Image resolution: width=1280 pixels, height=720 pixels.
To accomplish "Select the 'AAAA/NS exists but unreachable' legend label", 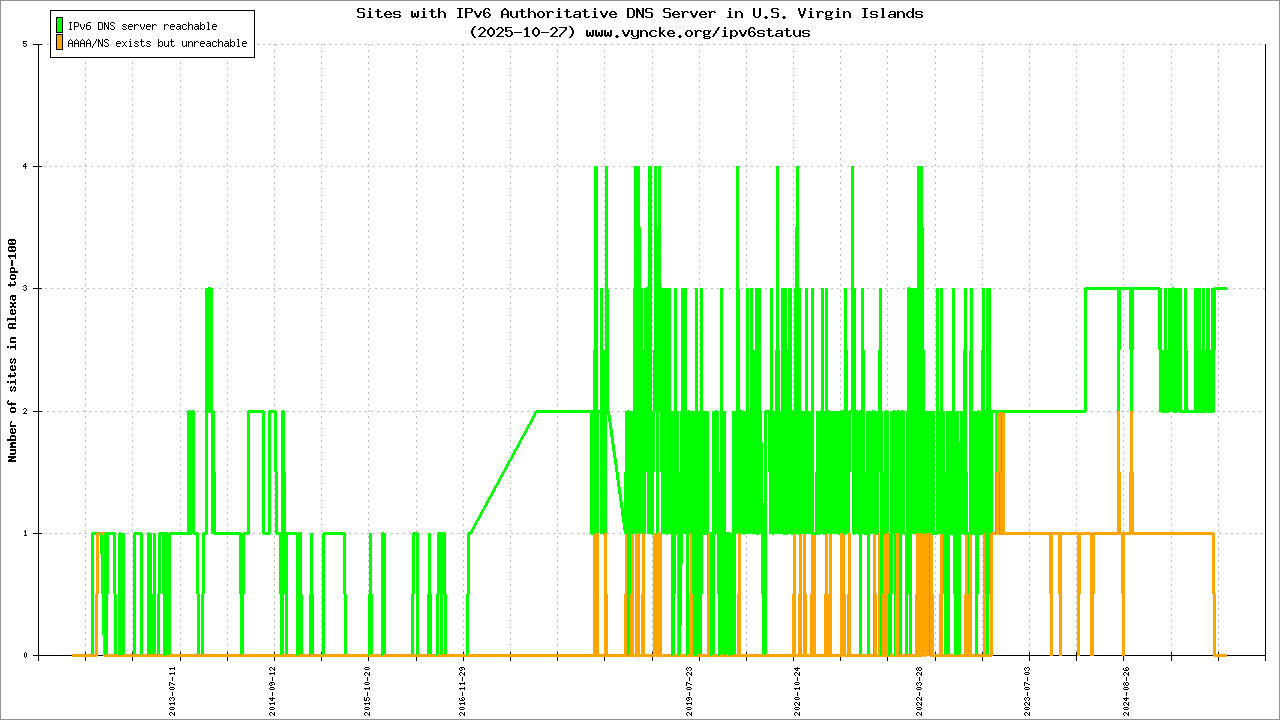I will click(x=157, y=44).
